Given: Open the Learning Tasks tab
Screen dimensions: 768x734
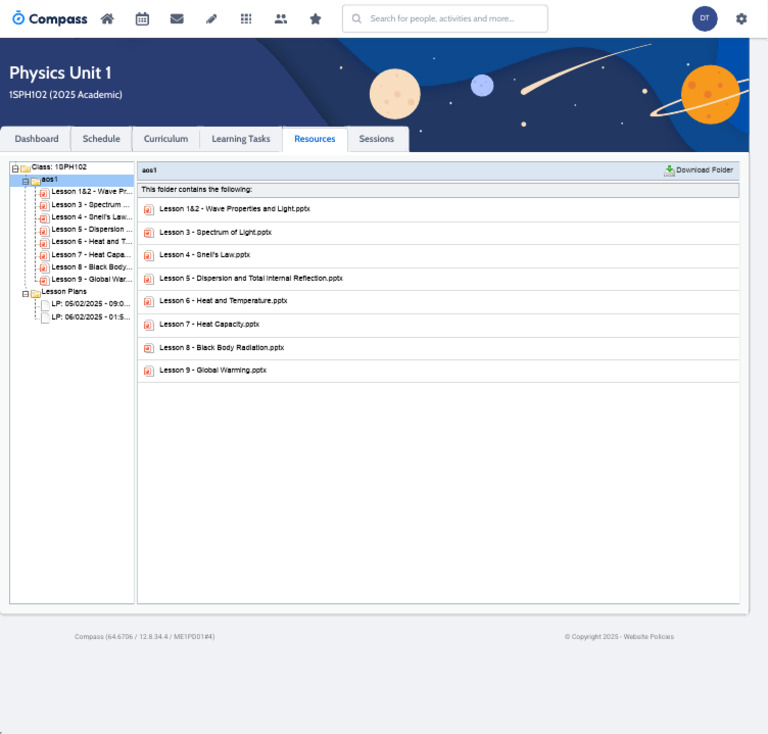Looking at the screenshot, I should pyautogui.click(x=240, y=139).
